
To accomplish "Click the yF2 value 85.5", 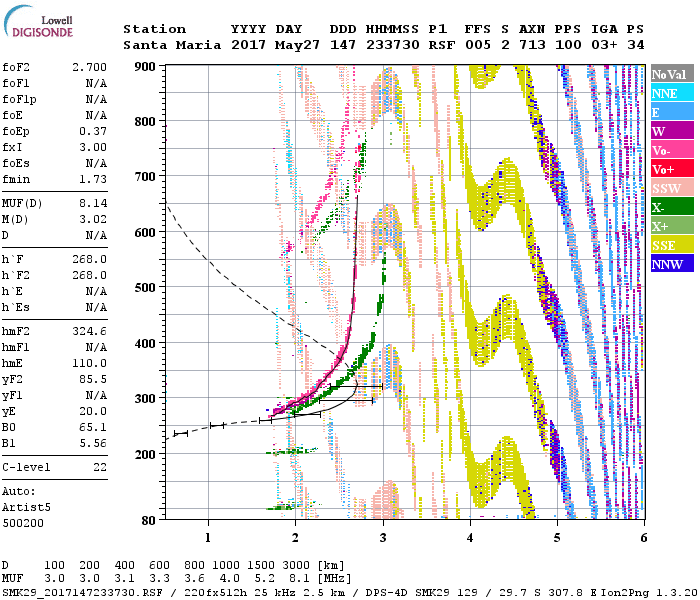I will tap(93, 380).
